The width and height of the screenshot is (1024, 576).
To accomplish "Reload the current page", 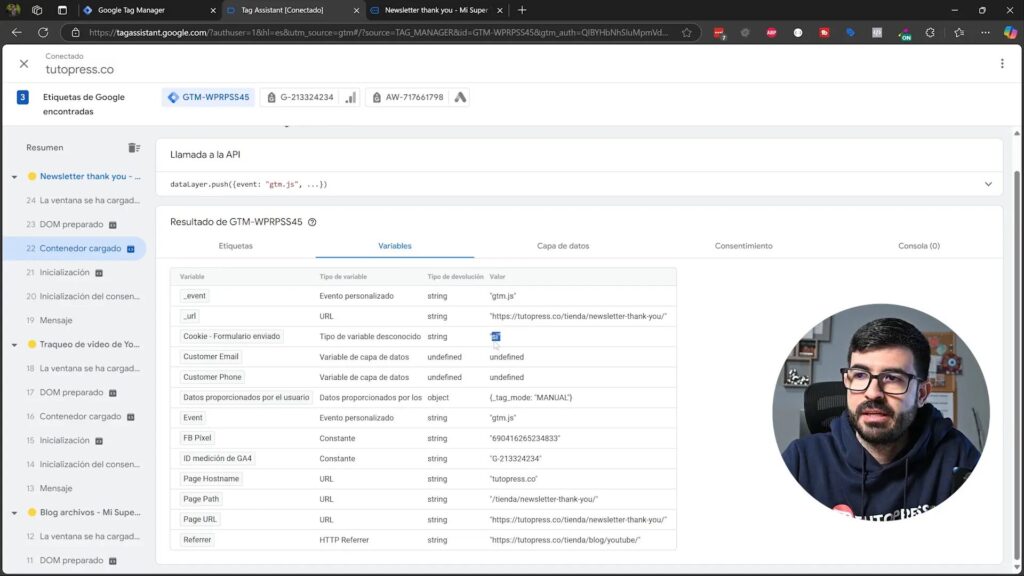I will (x=43, y=33).
